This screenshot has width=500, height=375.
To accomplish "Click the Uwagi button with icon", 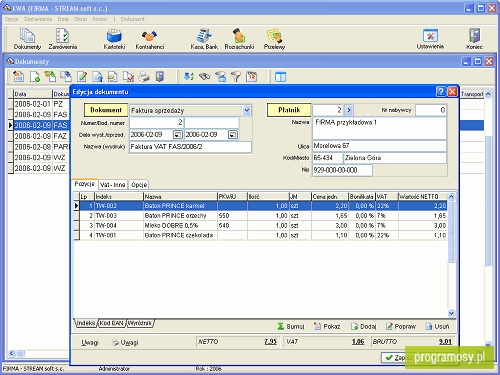I will coord(125,342).
